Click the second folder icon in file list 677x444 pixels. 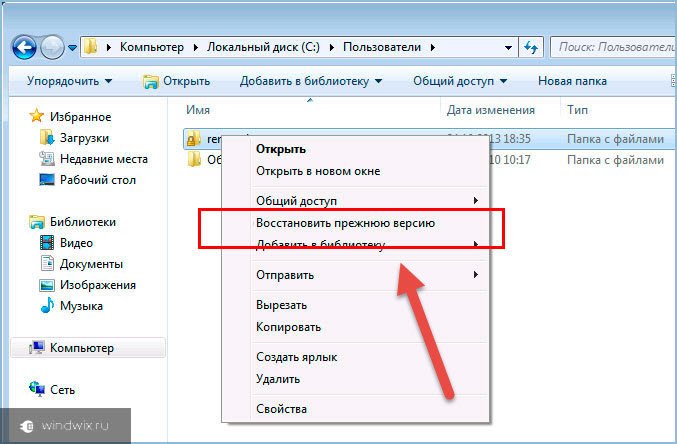(194, 159)
